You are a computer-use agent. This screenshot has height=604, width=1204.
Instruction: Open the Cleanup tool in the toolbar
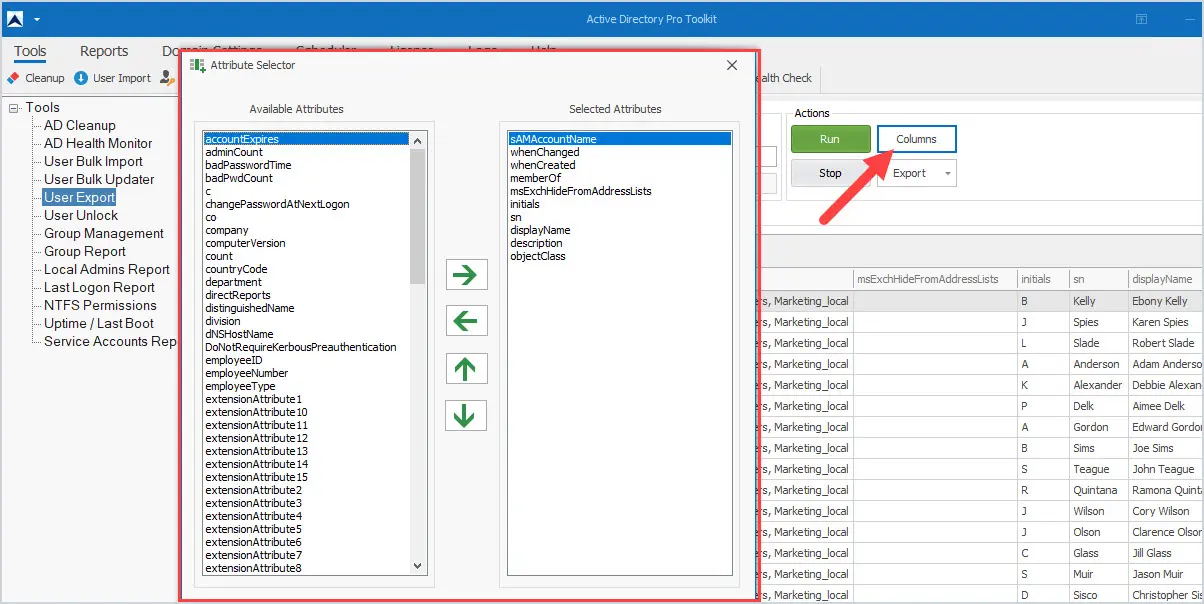point(36,78)
